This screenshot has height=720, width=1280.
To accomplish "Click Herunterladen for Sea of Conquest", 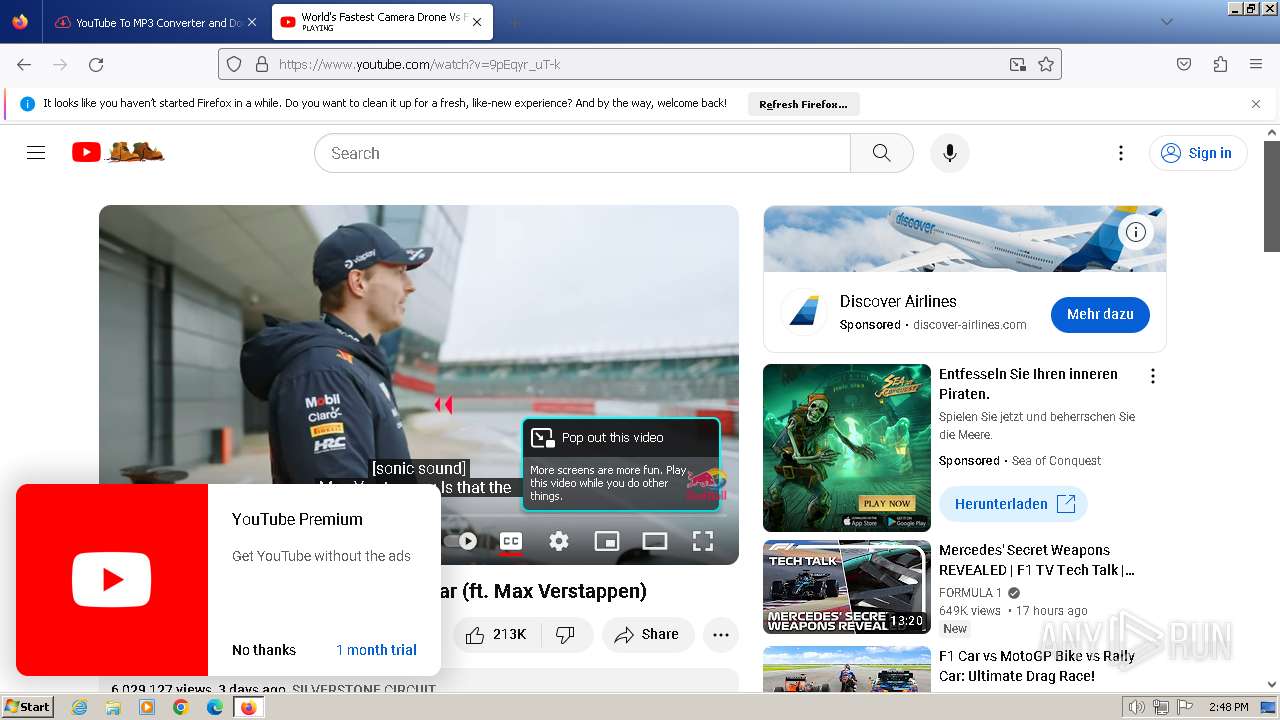I will pos(1013,504).
